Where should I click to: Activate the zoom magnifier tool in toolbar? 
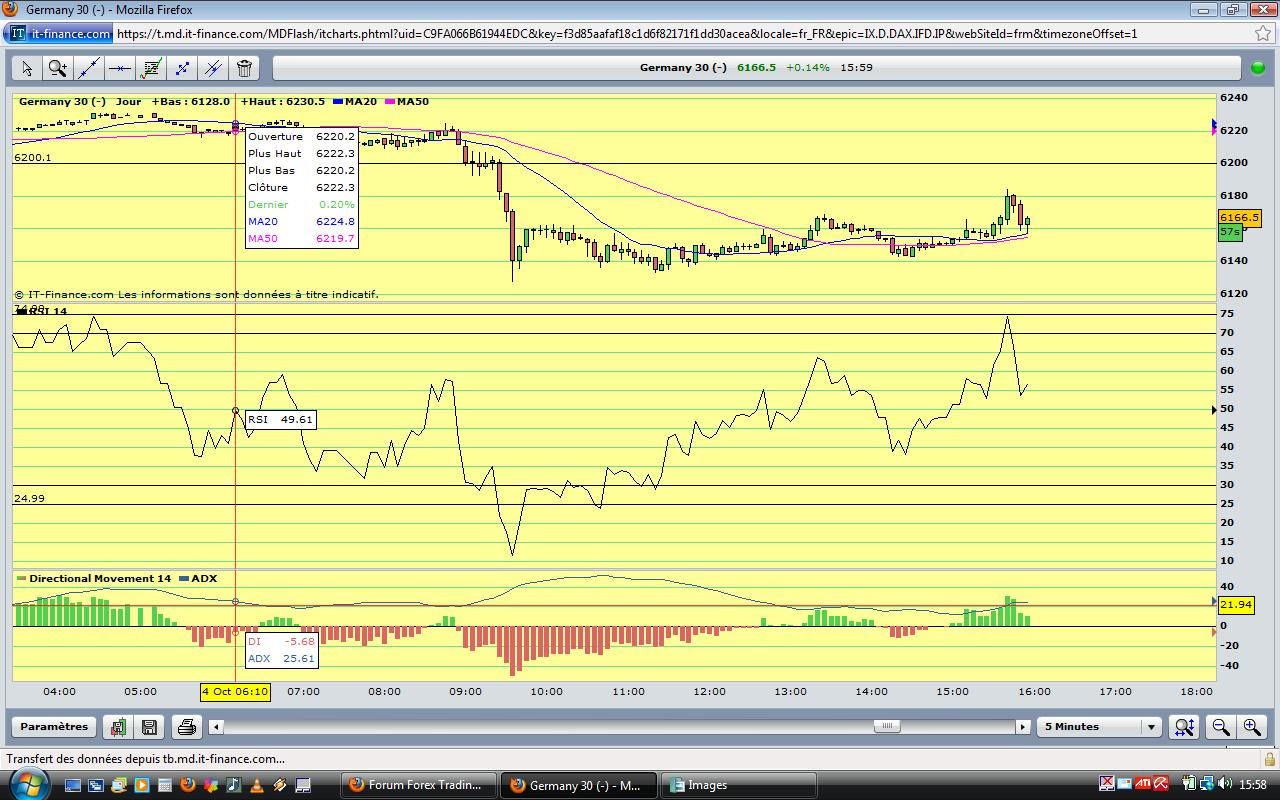pyautogui.click(x=58, y=68)
